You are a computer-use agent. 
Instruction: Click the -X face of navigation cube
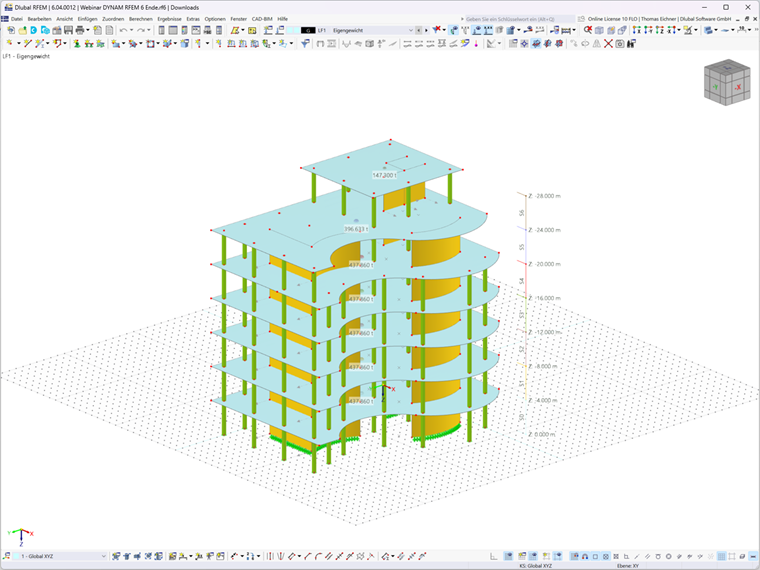738,88
